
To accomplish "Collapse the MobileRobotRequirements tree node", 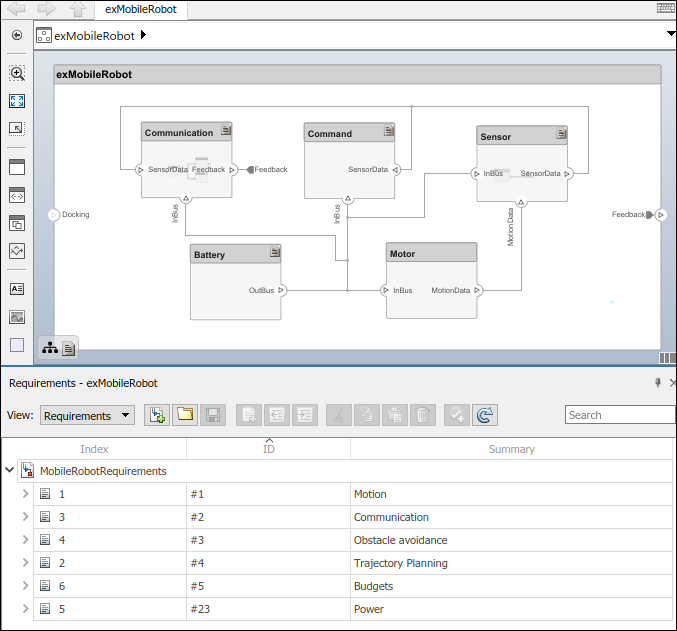I will coord(10,470).
